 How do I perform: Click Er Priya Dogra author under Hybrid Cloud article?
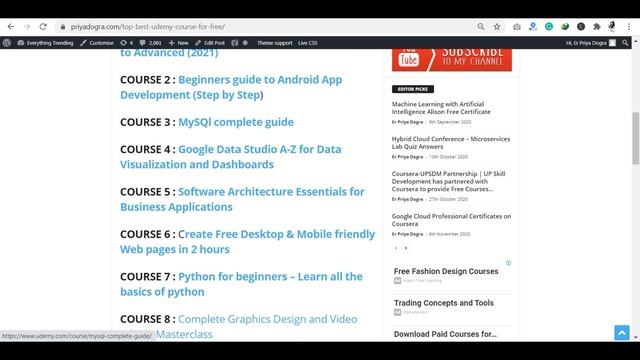407,157
